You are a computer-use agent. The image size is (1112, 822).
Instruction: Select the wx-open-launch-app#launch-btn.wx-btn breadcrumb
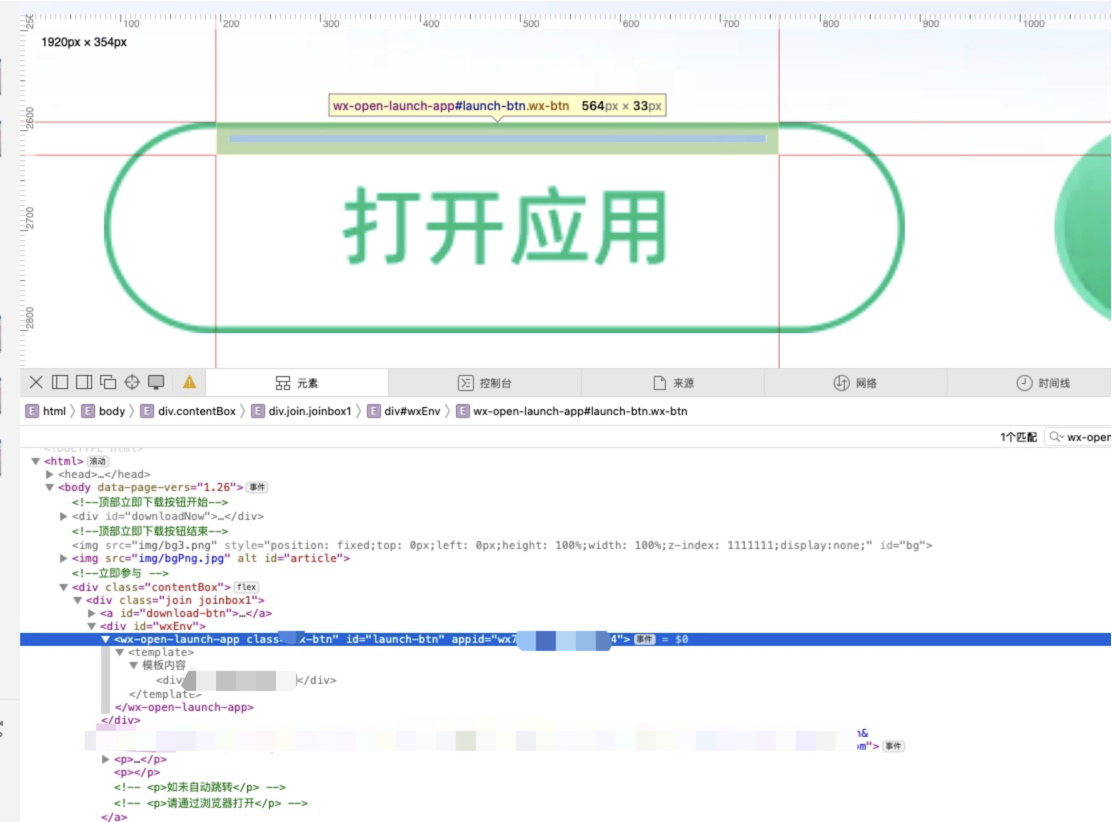pos(572,411)
